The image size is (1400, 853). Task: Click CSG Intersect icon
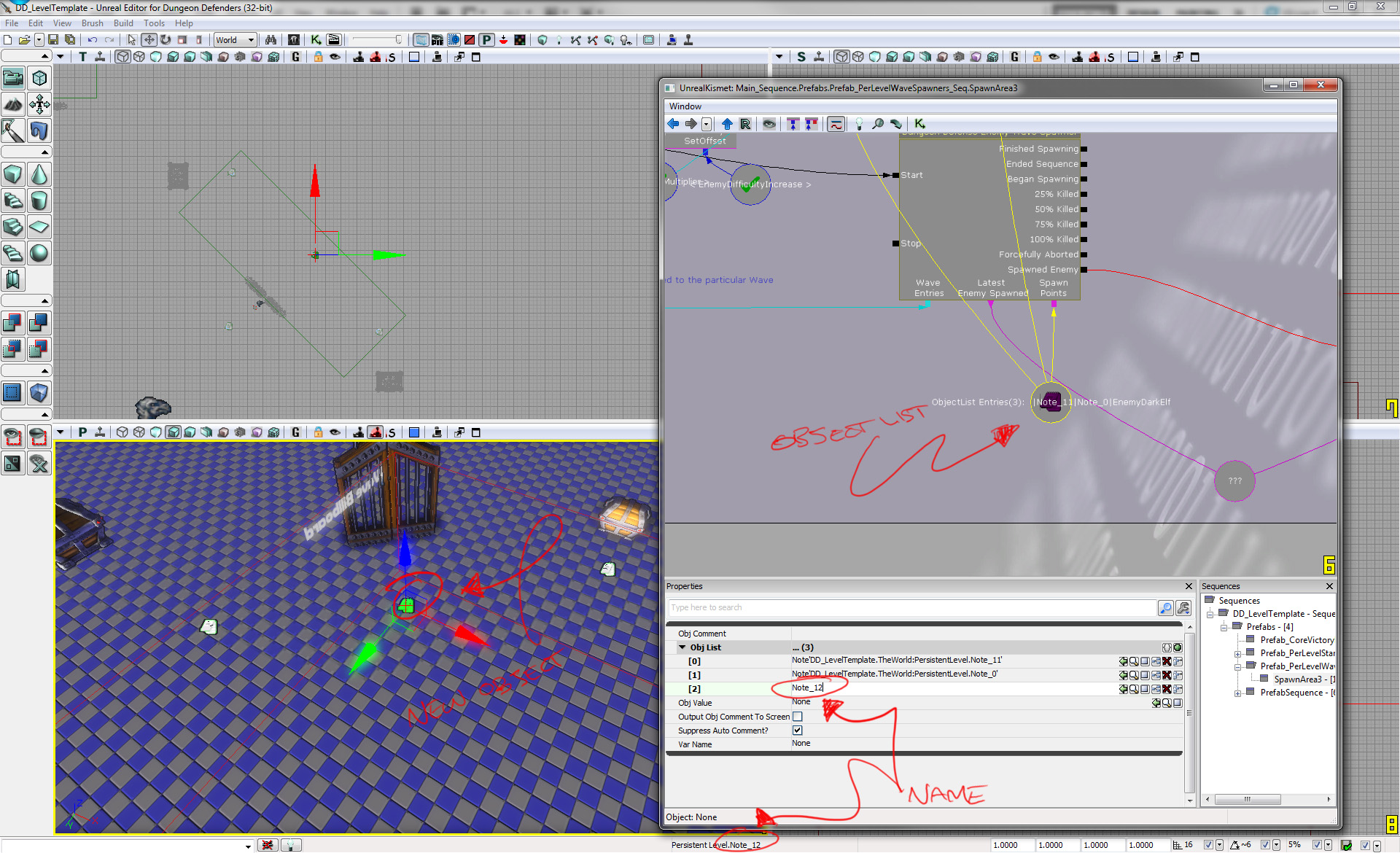(13, 349)
